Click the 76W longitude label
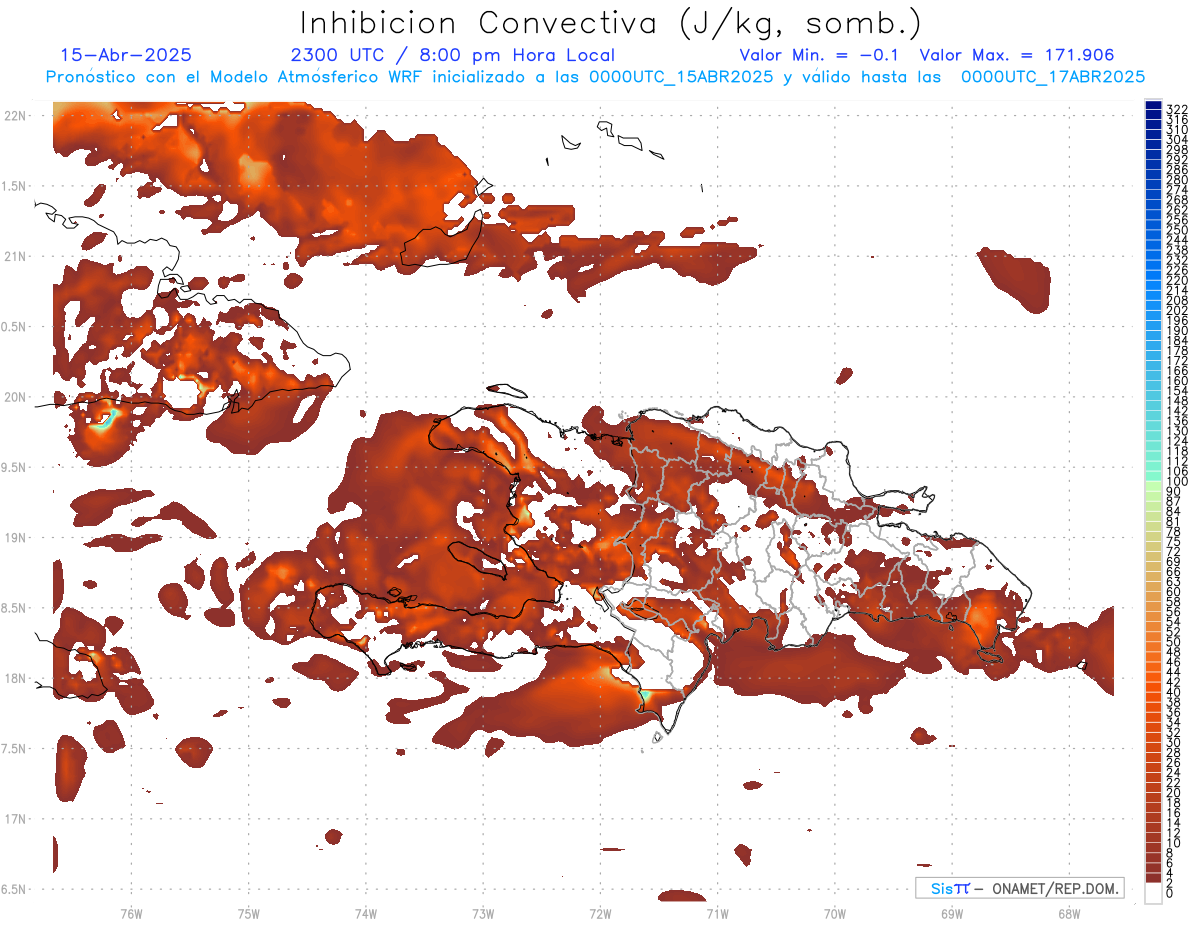1200x927 pixels. (x=131, y=913)
